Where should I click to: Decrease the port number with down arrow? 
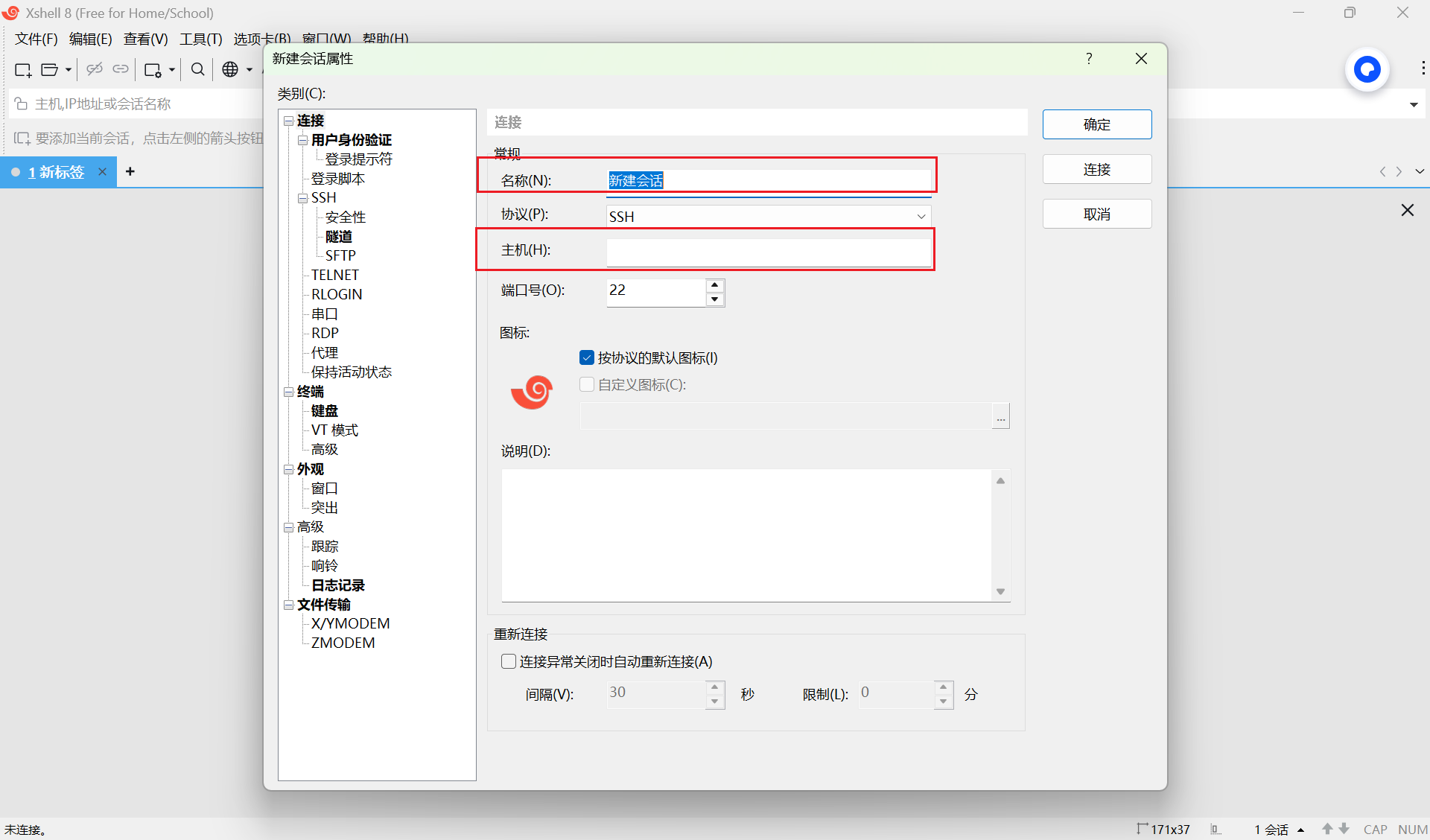[715, 299]
